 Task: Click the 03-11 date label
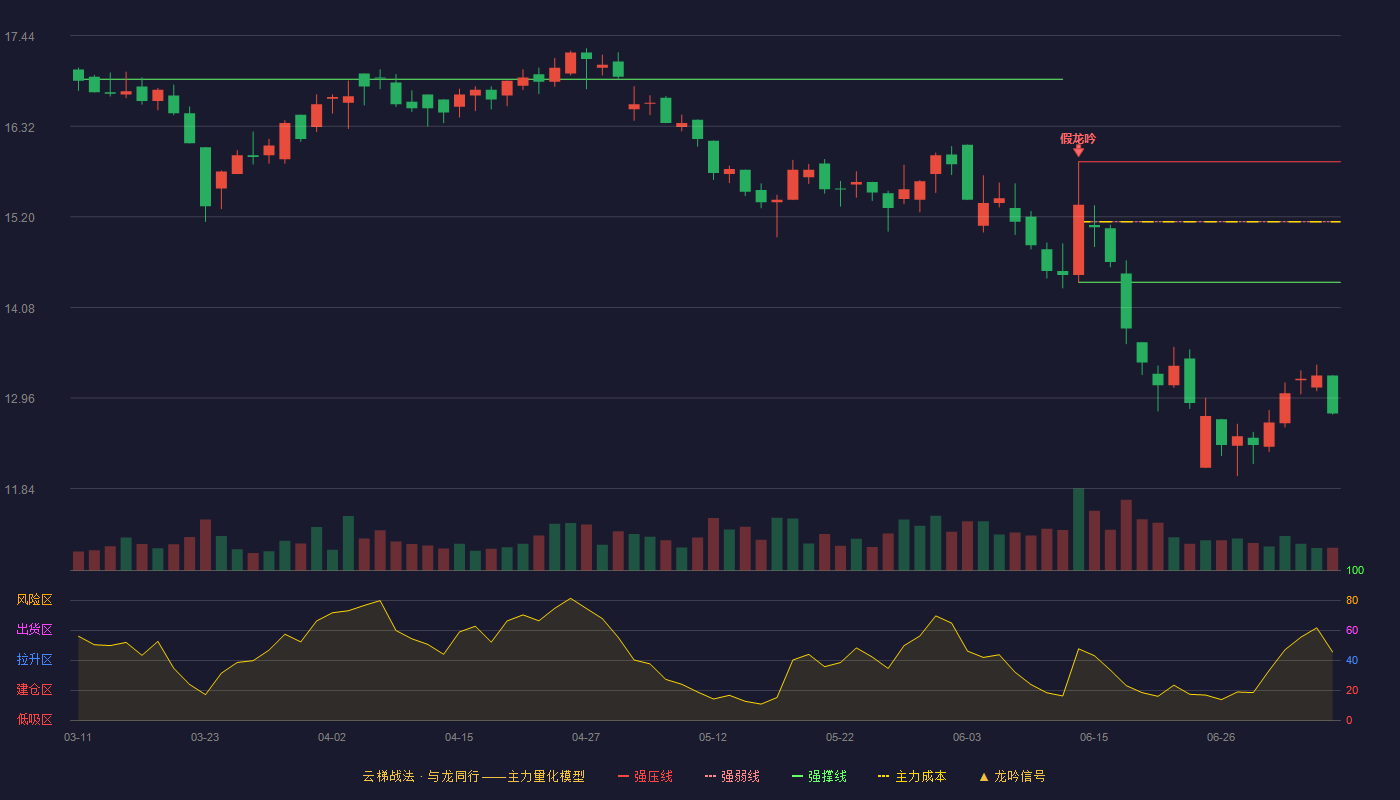(78, 737)
